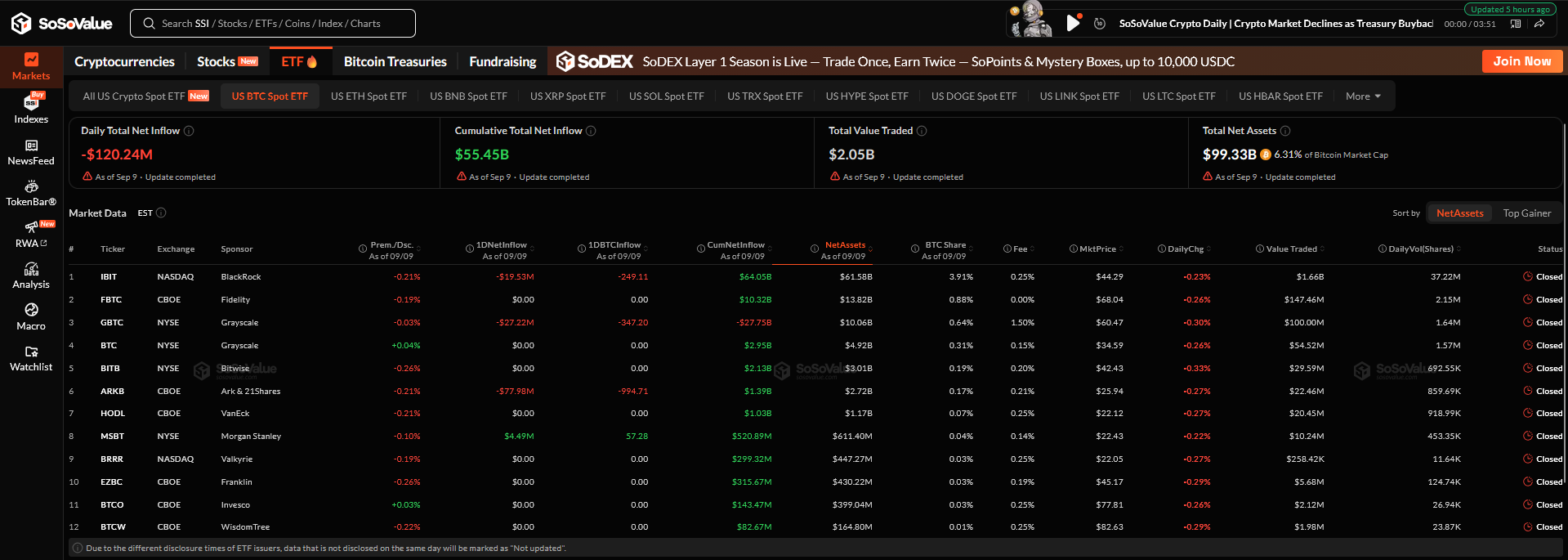Screen dimensions: 1568x560
Task: Open the RWA sidebar item
Action: [31, 234]
